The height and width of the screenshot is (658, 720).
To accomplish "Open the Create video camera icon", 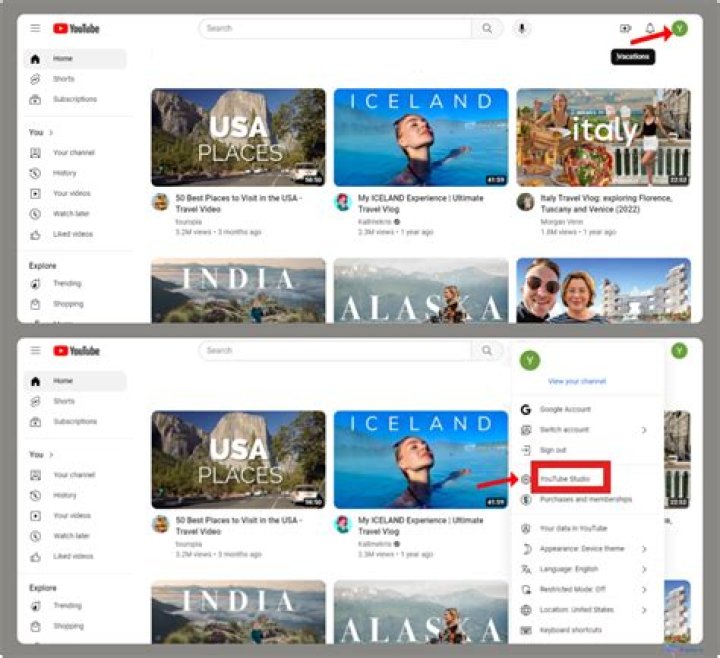I will (x=625, y=28).
